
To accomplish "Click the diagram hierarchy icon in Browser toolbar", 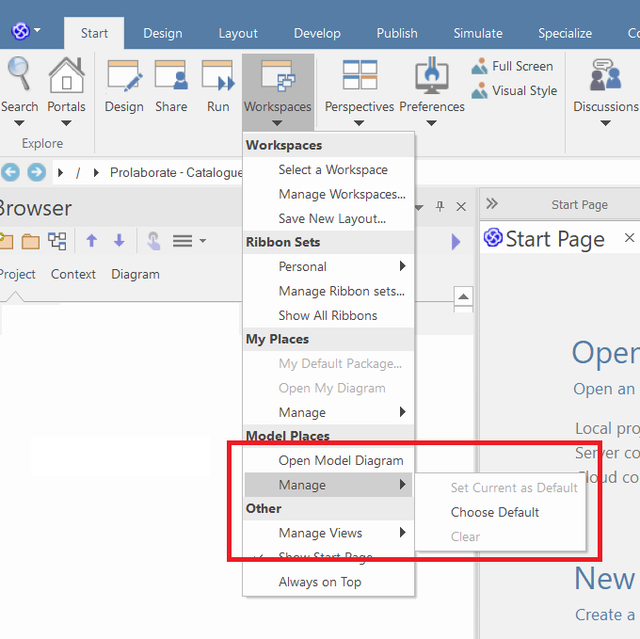I will tap(57, 241).
